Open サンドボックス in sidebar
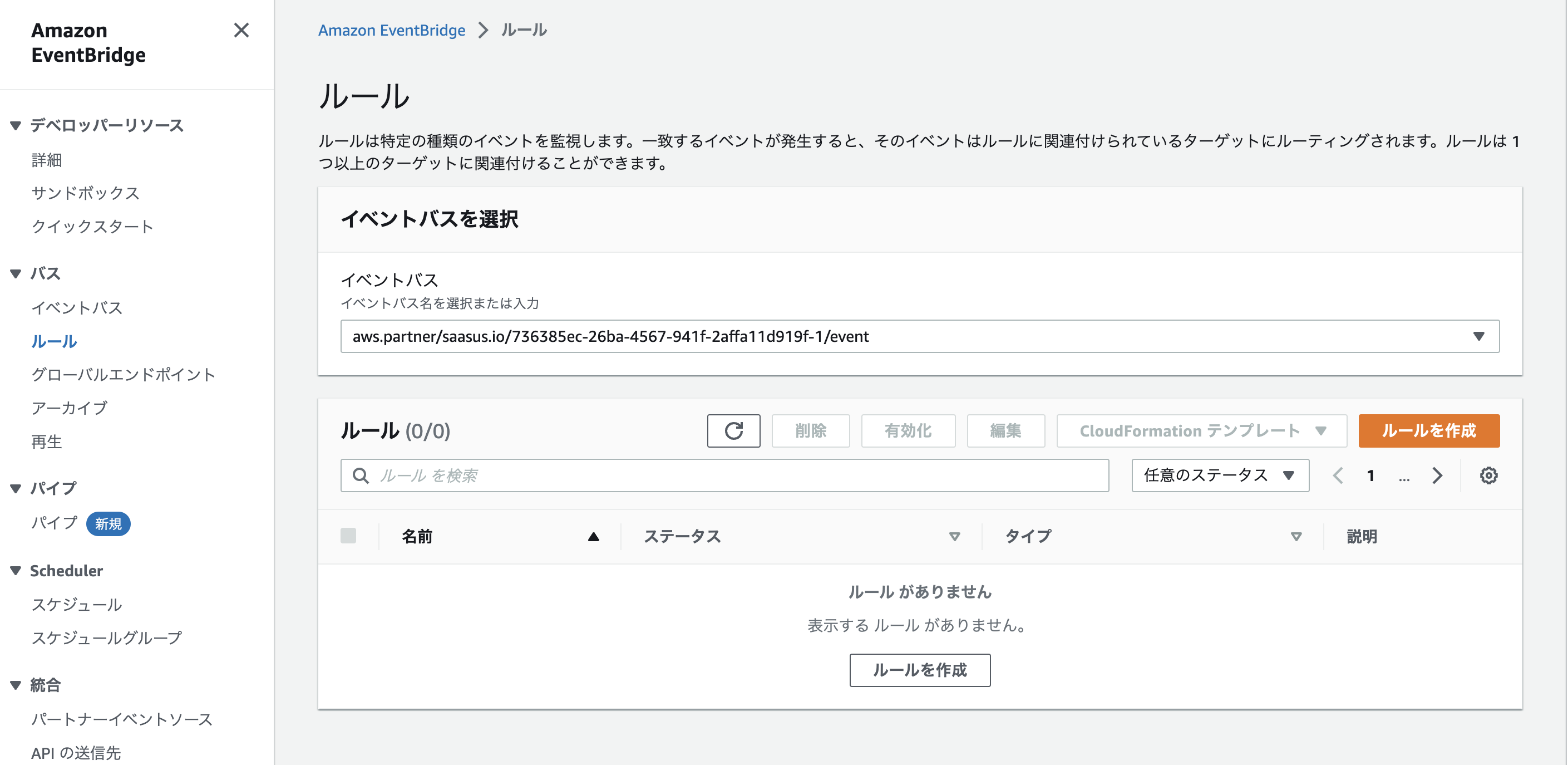Screen dimensions: 1568x765 pos(85,193)
